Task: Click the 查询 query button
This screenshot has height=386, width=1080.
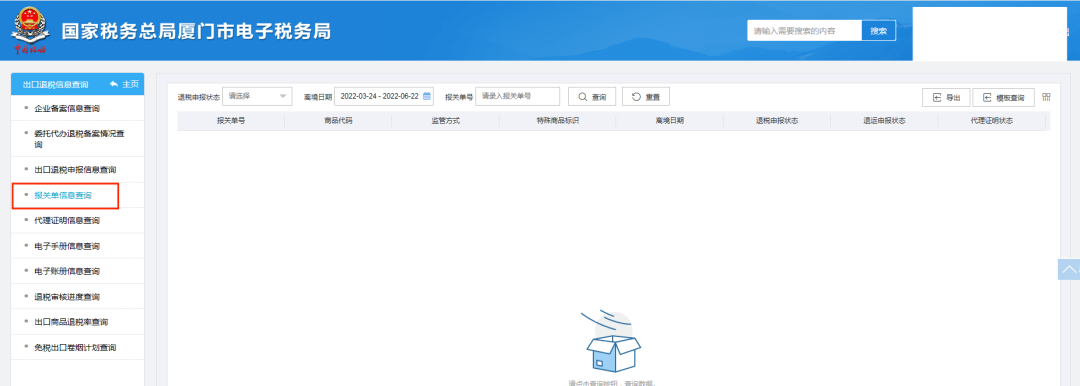Action: 592,97
